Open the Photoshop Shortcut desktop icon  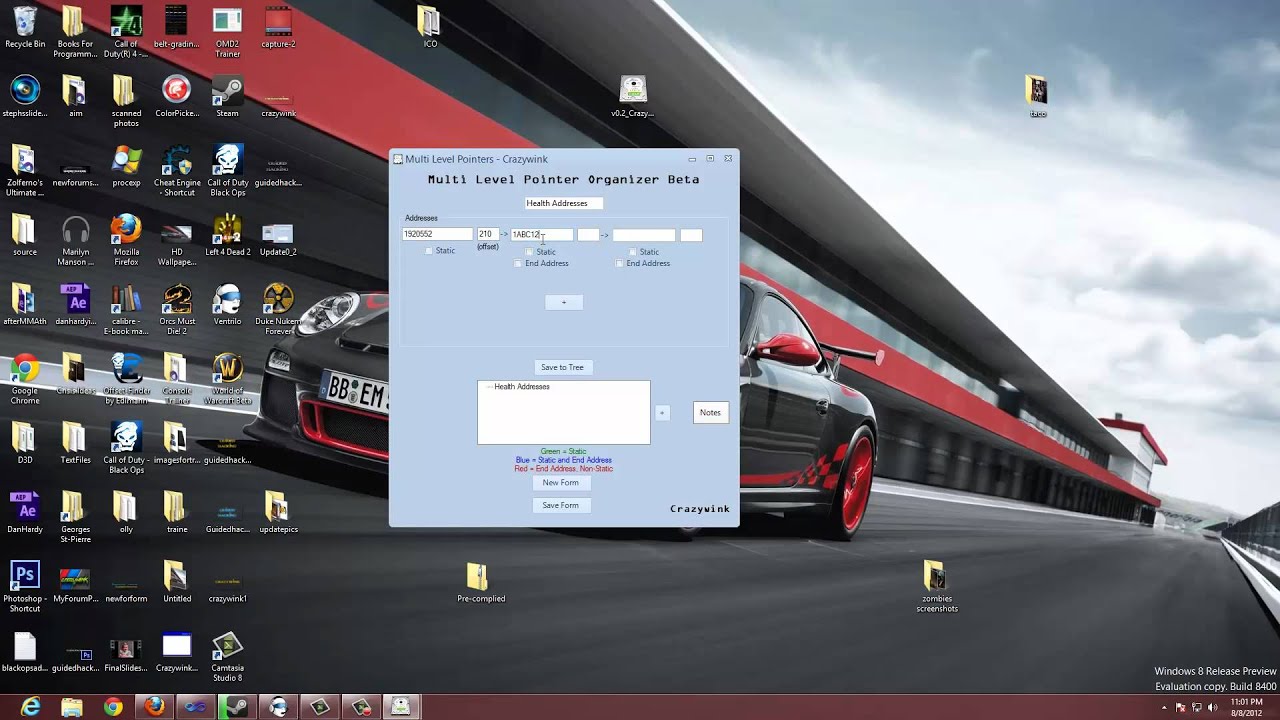(25, 586)
